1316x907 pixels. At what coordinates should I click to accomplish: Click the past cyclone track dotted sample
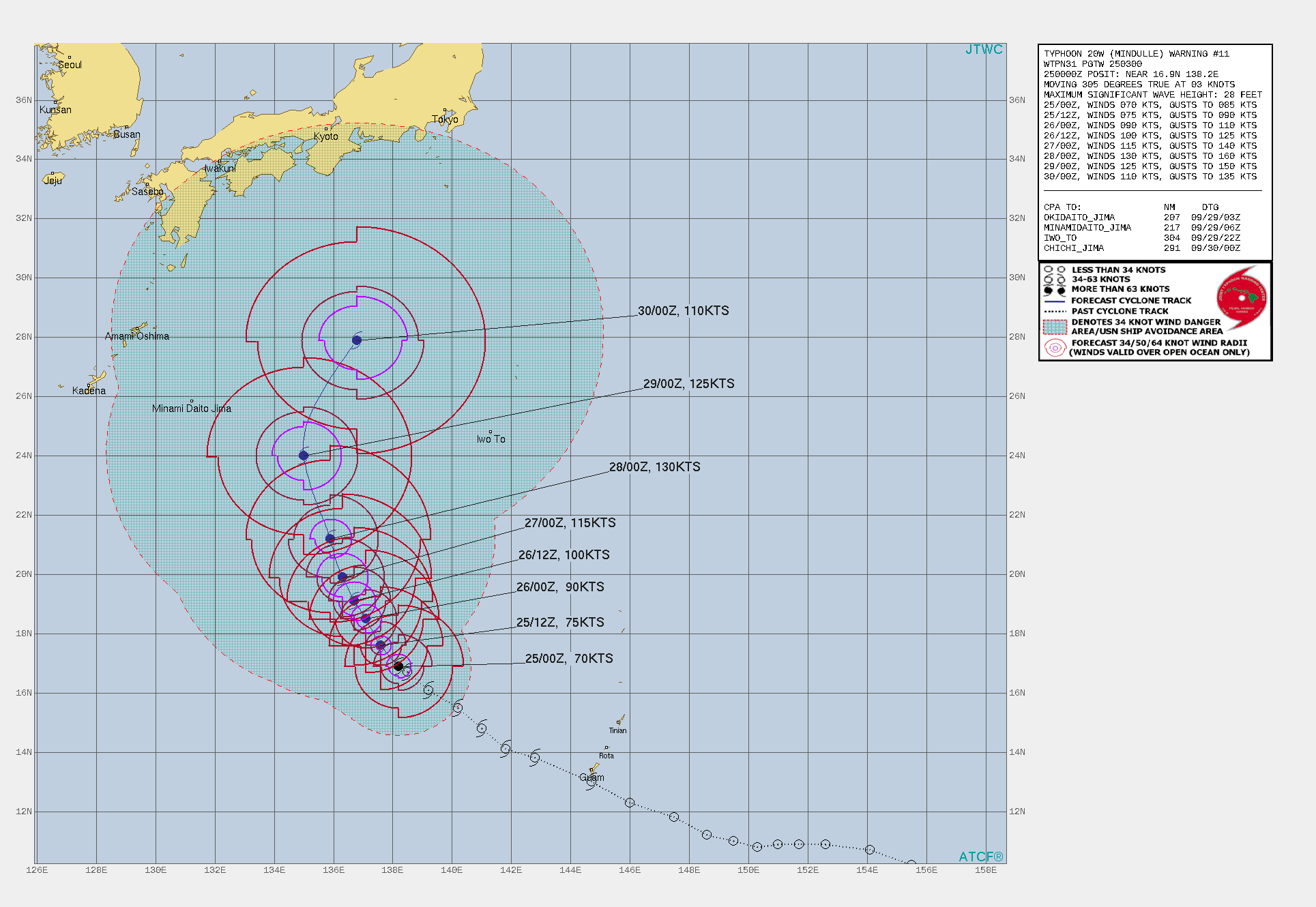coord(1055,311)
